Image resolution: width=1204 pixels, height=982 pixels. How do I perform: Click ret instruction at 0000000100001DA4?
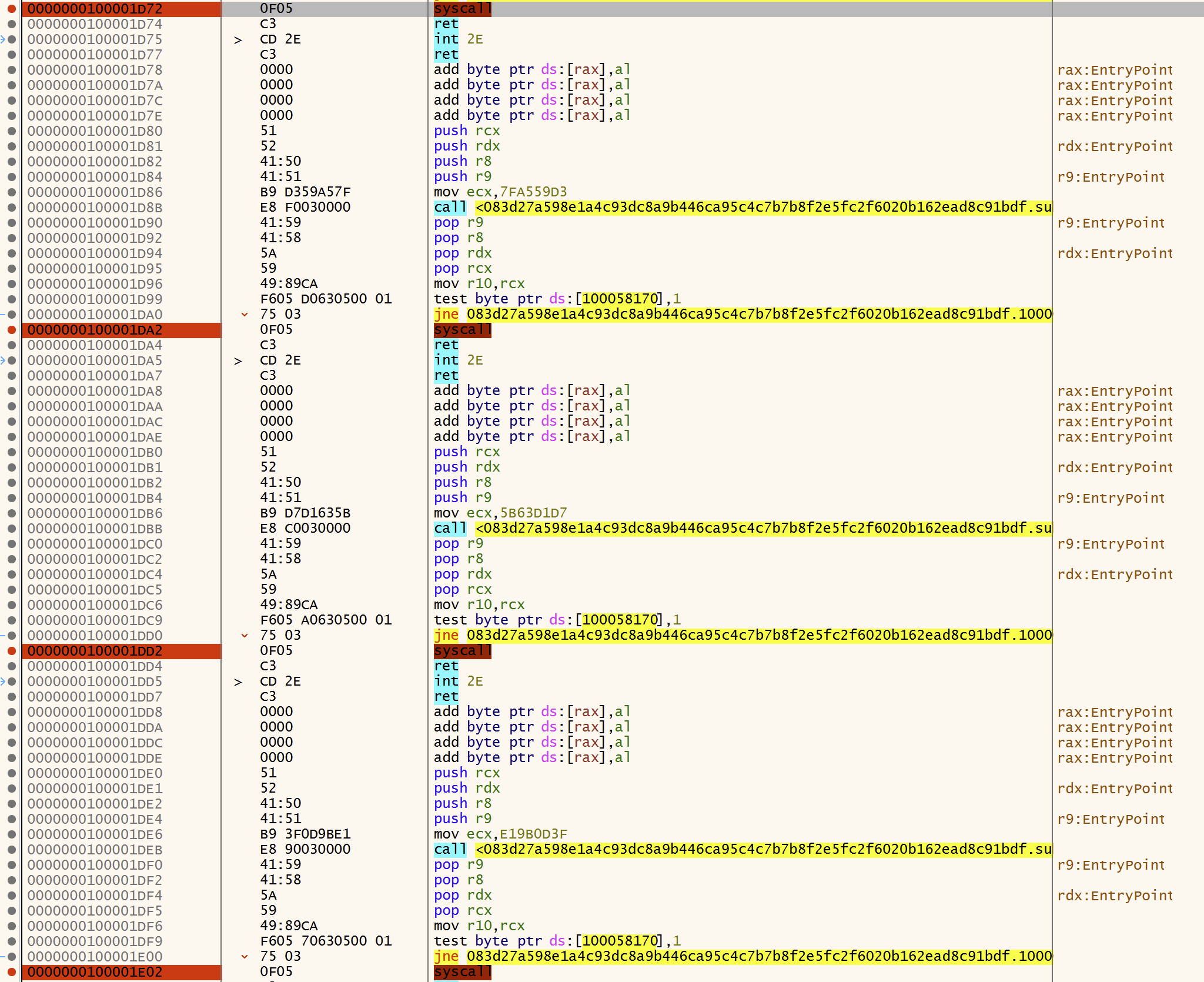446,345
